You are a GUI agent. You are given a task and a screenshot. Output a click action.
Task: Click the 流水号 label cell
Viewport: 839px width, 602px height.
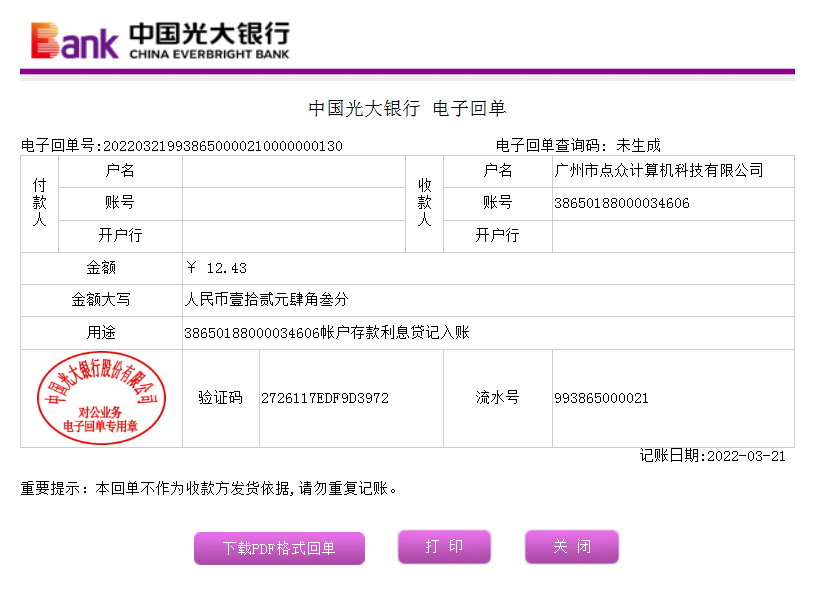498,398
